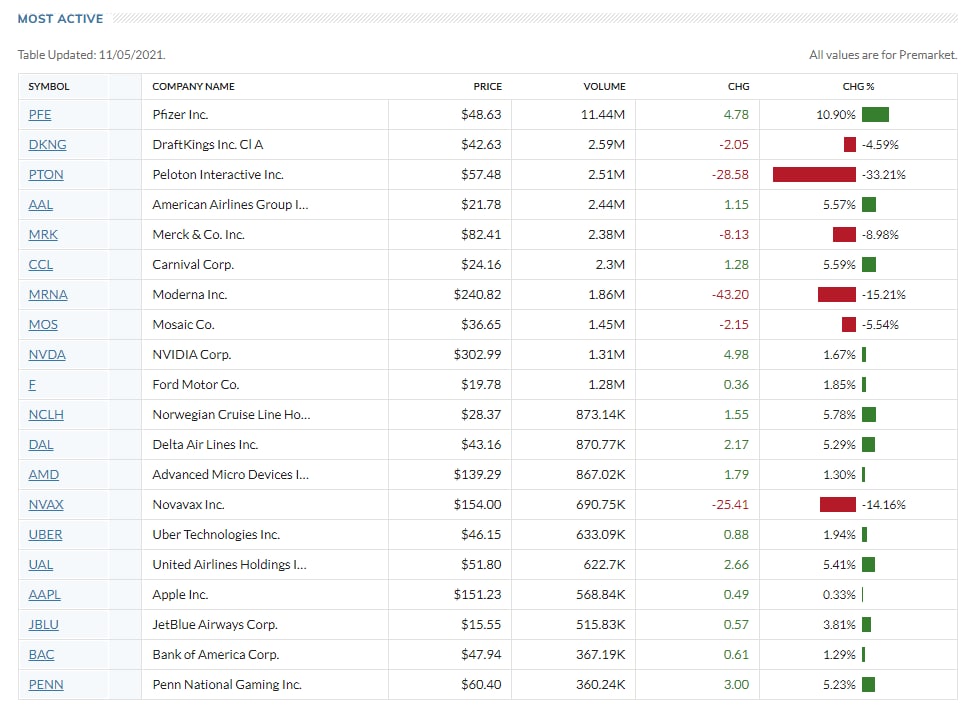Screen dimensions: 970x713
Task: Select the Delta Air Lines Inc. name
Action: click(205, 445)
